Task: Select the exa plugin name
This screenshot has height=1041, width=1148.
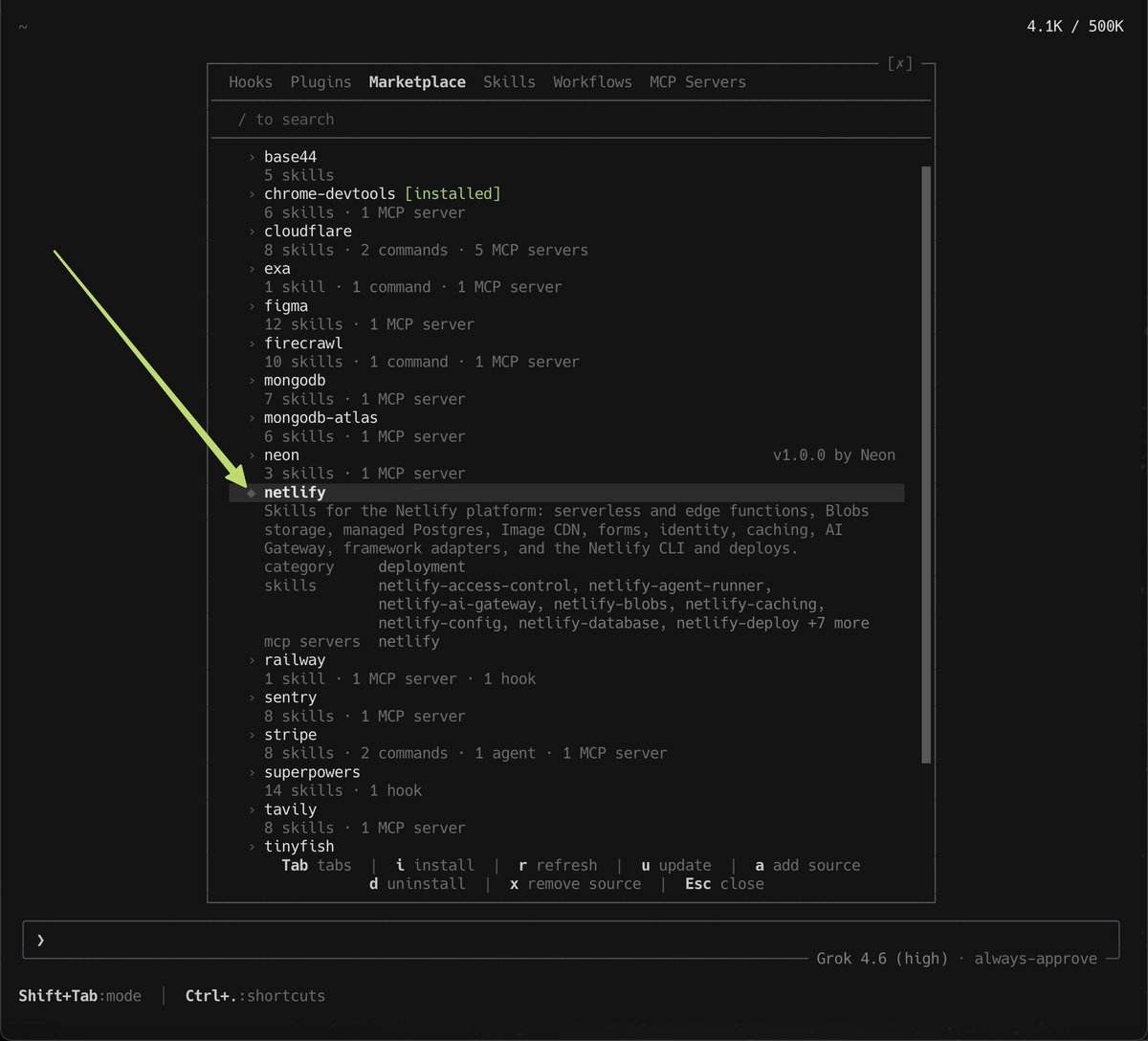Action: tap(277, 269)
